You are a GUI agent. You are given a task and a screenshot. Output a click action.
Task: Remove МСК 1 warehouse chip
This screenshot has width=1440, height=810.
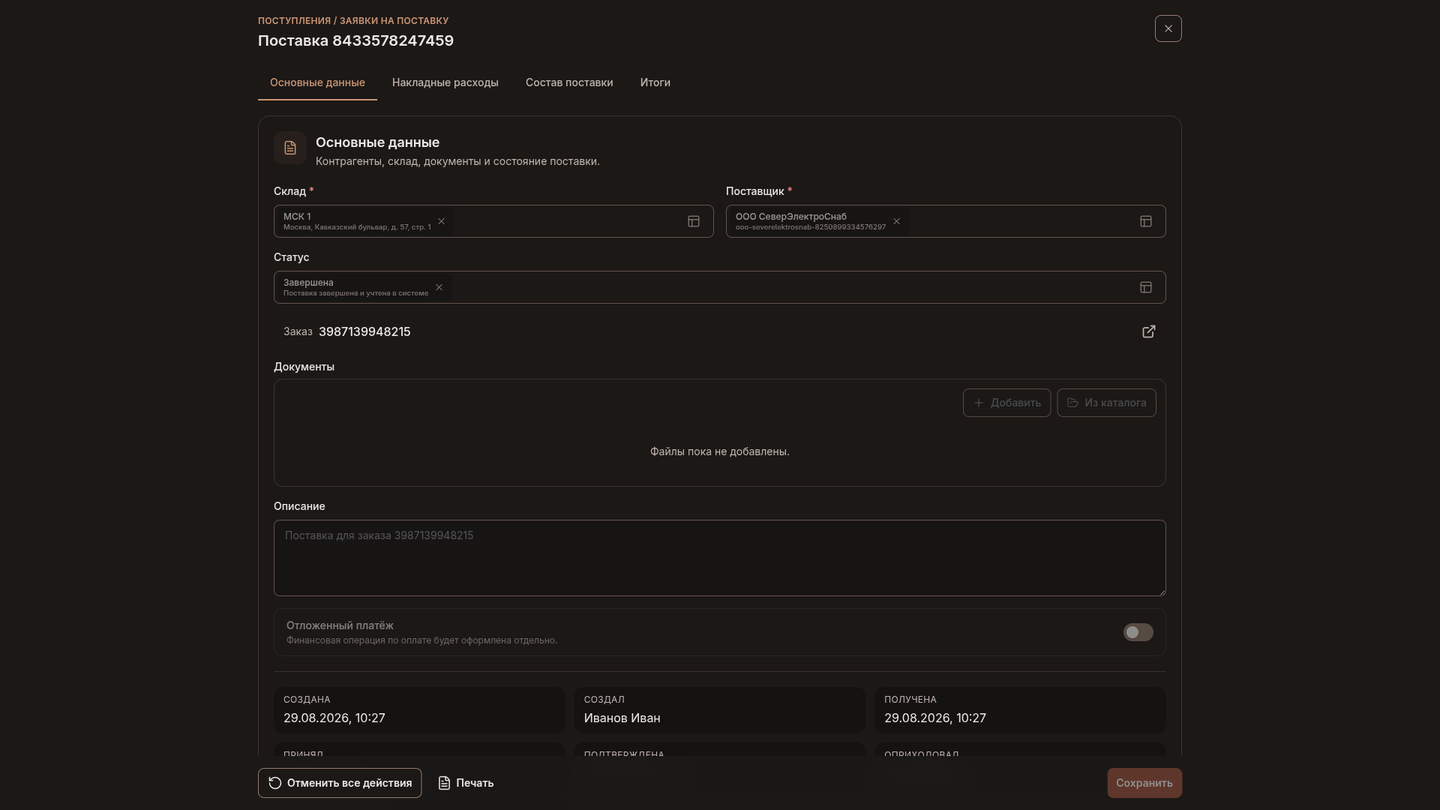tap(441, 221)
